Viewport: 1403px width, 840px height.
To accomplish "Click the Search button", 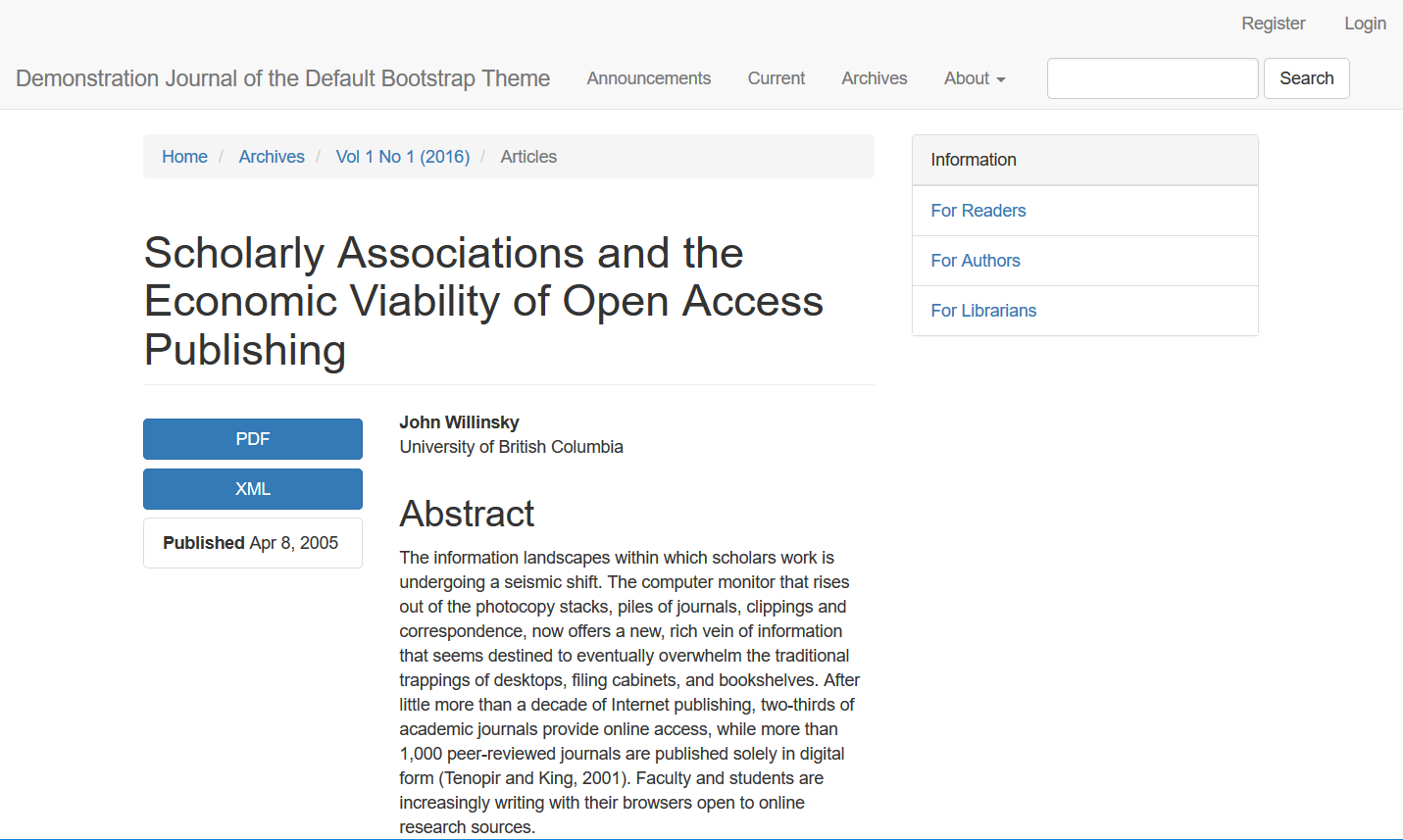I will point(1306,77).
